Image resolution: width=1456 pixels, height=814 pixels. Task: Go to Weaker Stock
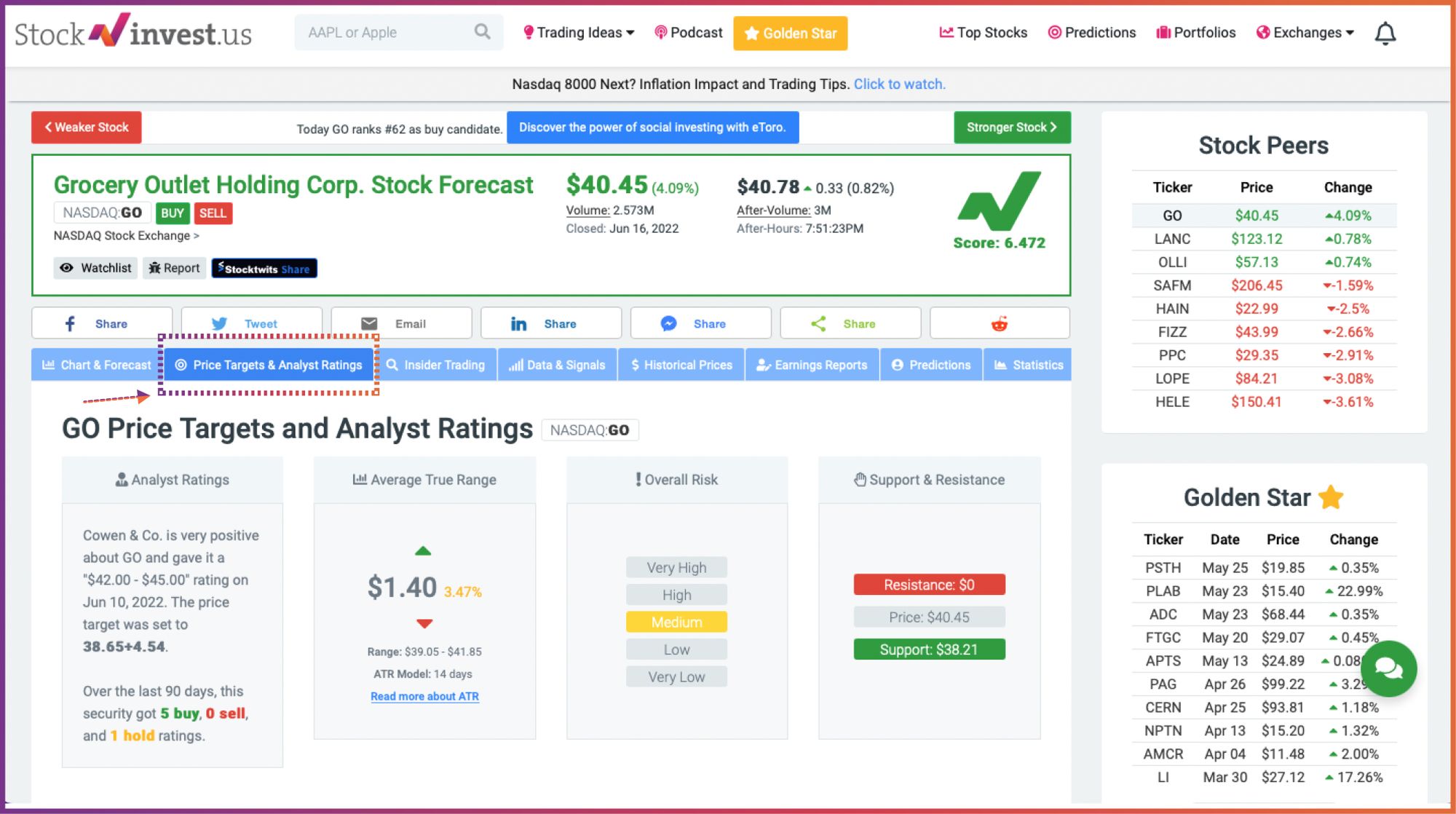tap(87, 127)
